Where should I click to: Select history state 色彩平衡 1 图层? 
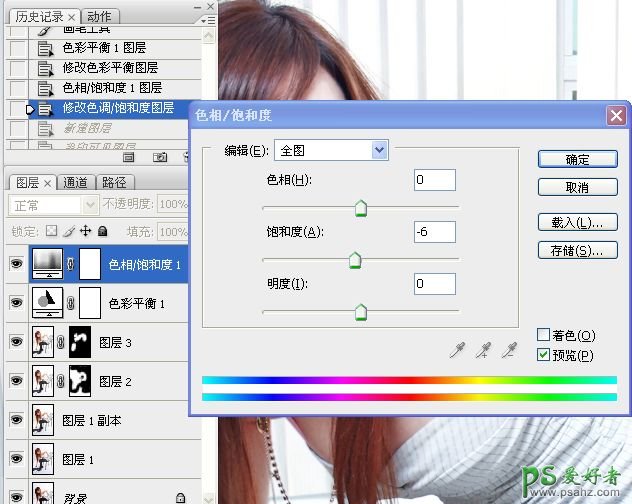[104, 49]
